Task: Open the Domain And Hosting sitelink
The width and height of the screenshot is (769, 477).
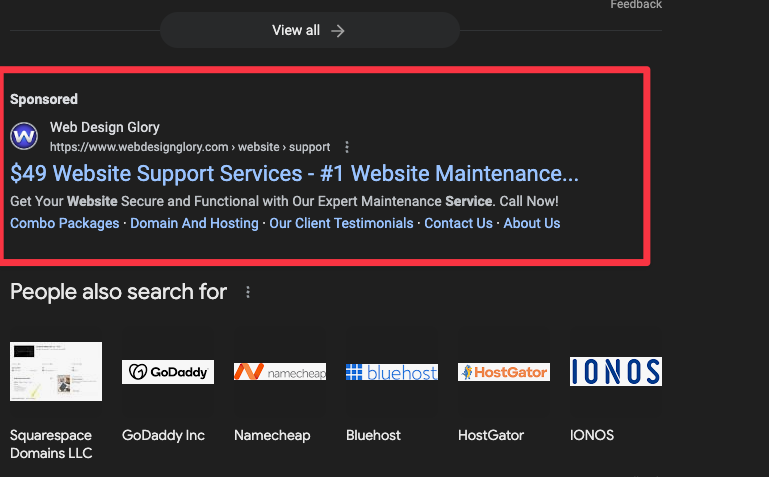Action: point(194,223)
